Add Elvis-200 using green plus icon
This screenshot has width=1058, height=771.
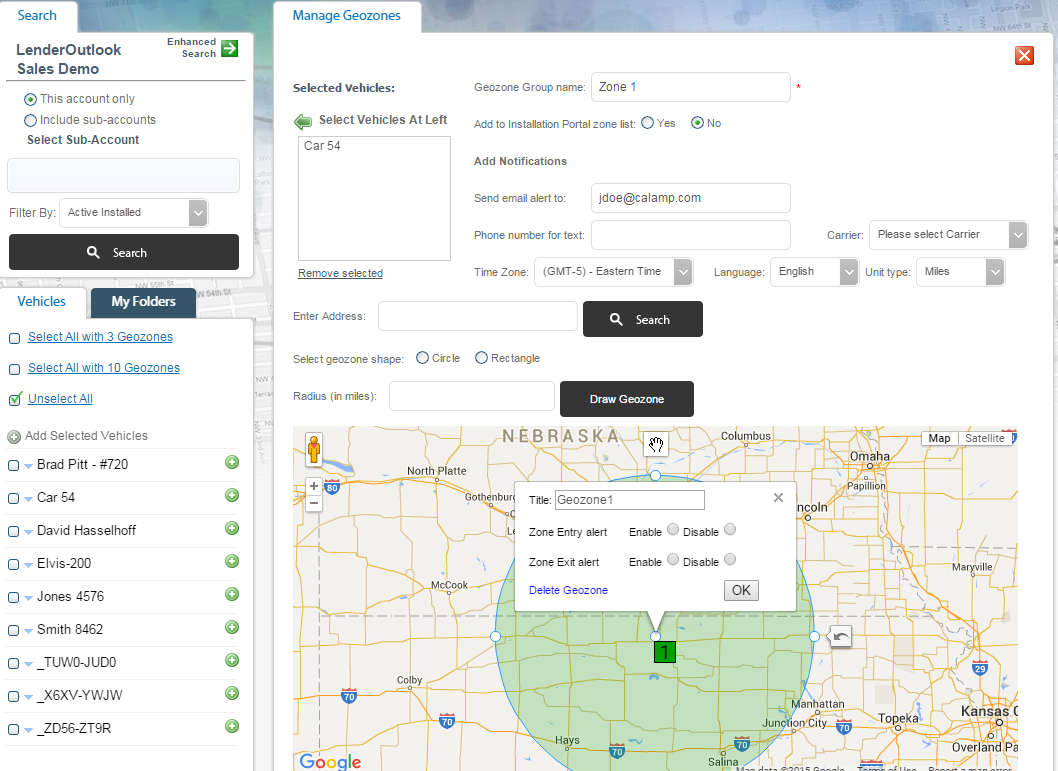232,561
